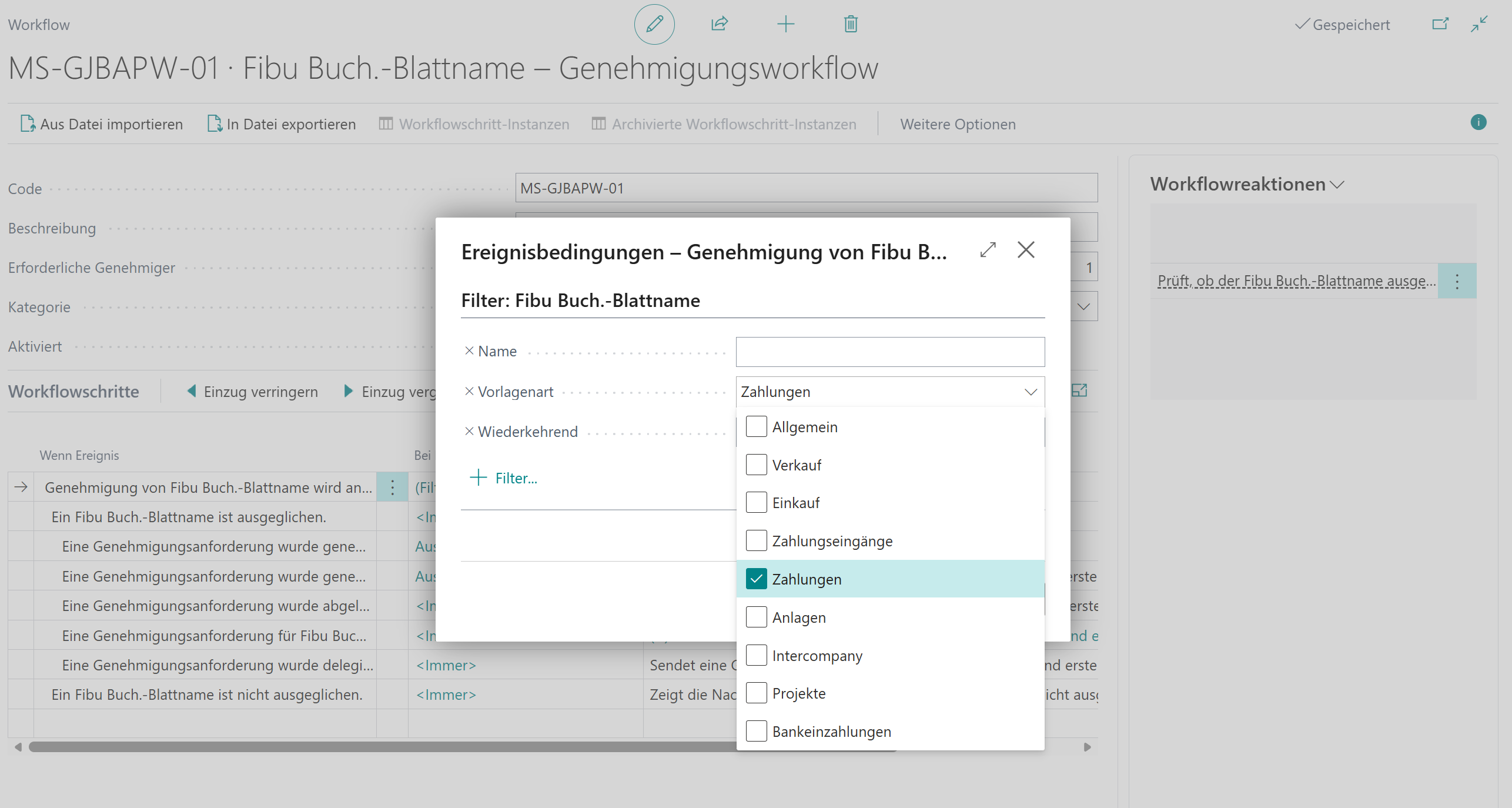The image size is (1512, 808).
Task: Click the trash delete icon
Action: (851, 24)
